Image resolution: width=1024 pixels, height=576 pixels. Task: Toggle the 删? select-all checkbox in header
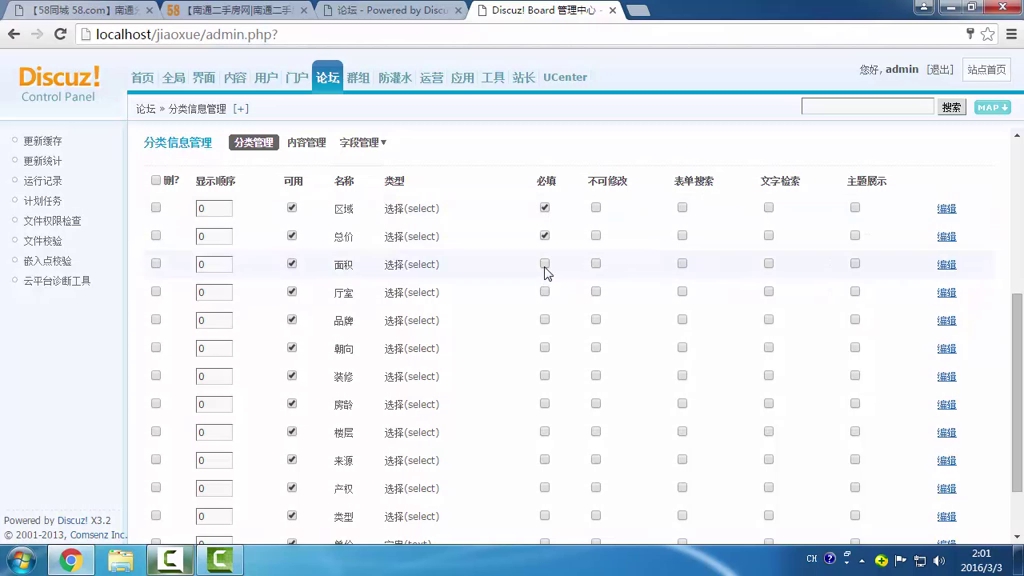pyautogui.click(x=155, y=180)
